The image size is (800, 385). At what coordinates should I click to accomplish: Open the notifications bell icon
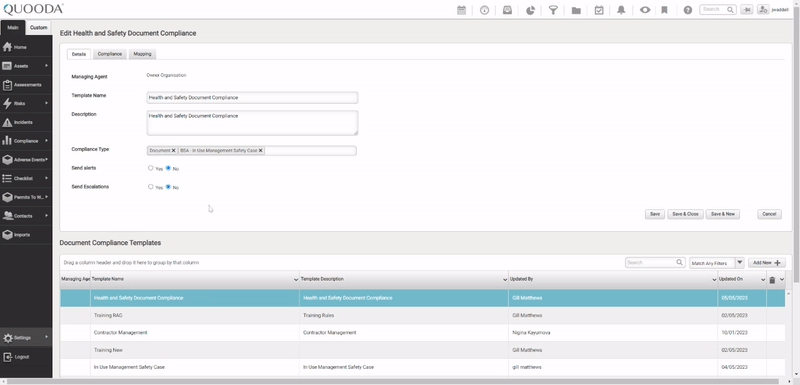pyautogui.click(x=621, y=10)
